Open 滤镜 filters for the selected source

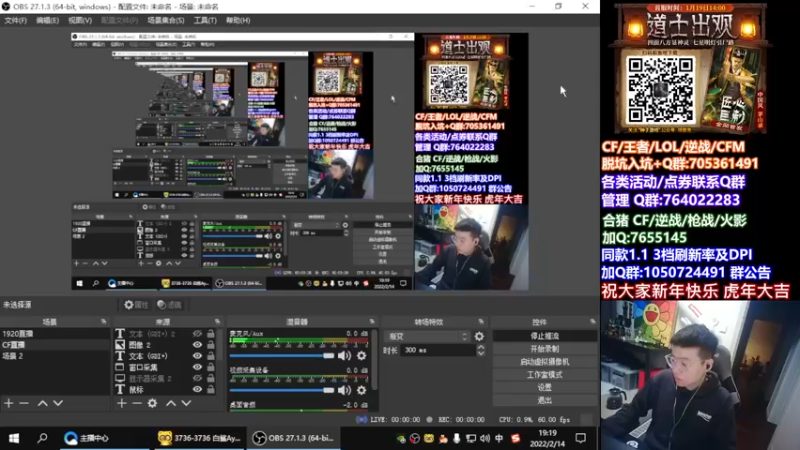click(x=170, y=305)
